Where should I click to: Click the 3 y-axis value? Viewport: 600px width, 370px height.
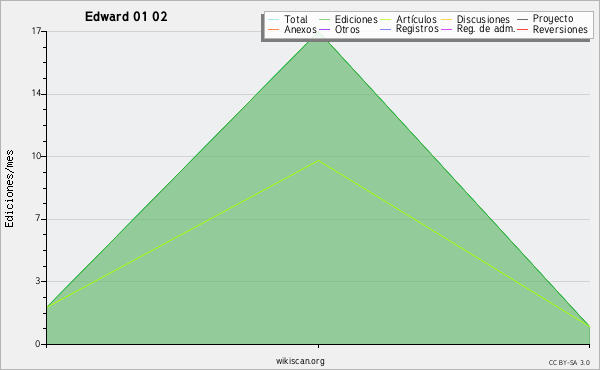coord(38,281)
